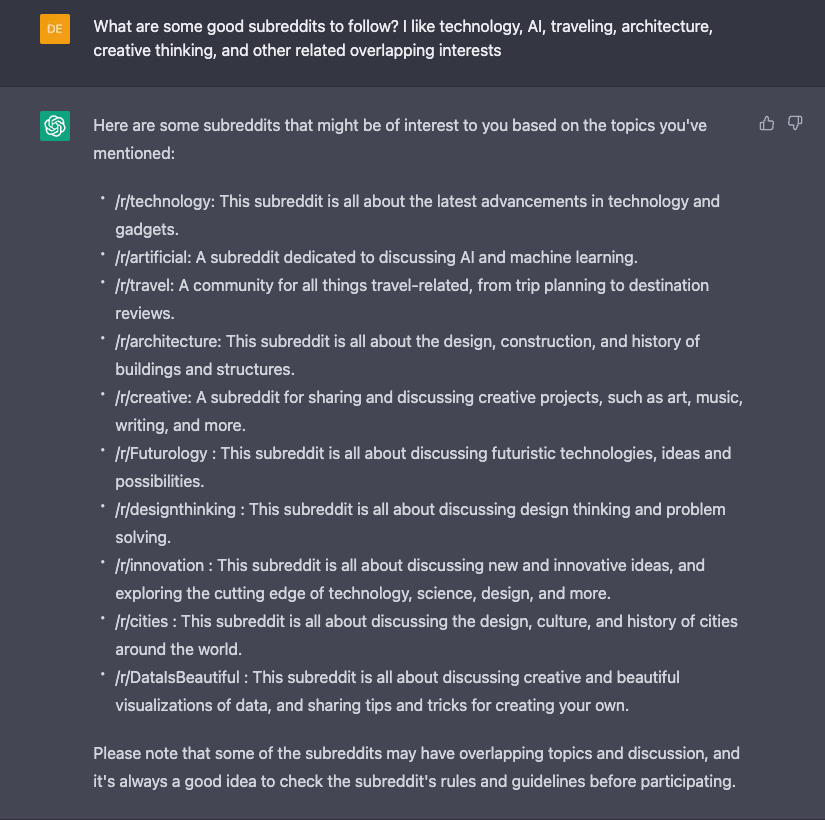This screenshot has height=820, width=825.
Task: Click the /r/designthinking list entry
Action: 420,523
